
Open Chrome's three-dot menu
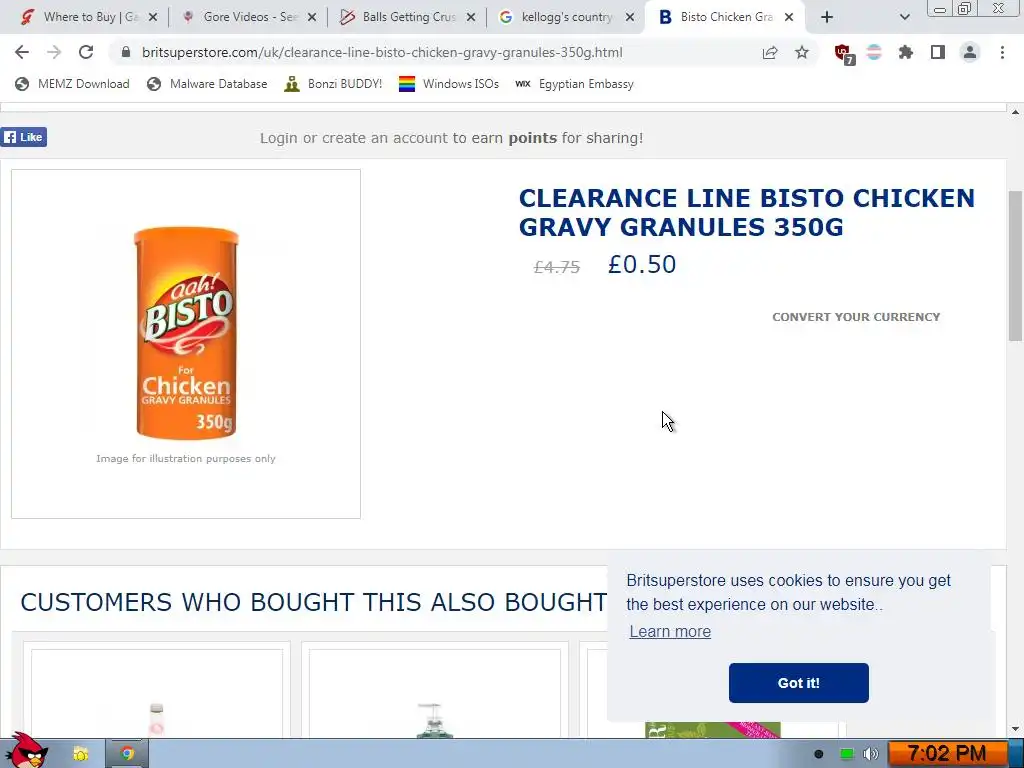[x=1002, y=52]
